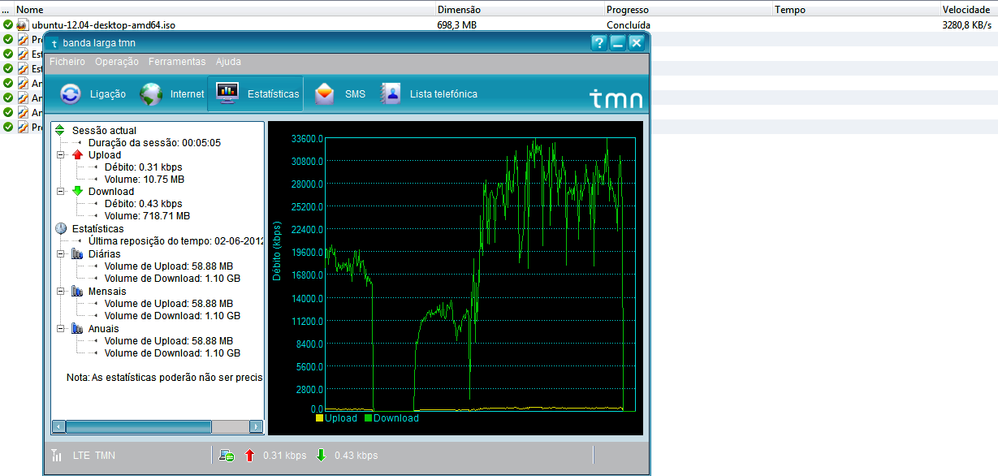Select the Sessão actual green arrows icon
The height and width of the screenshot is (476, 998).
[60, 130]
